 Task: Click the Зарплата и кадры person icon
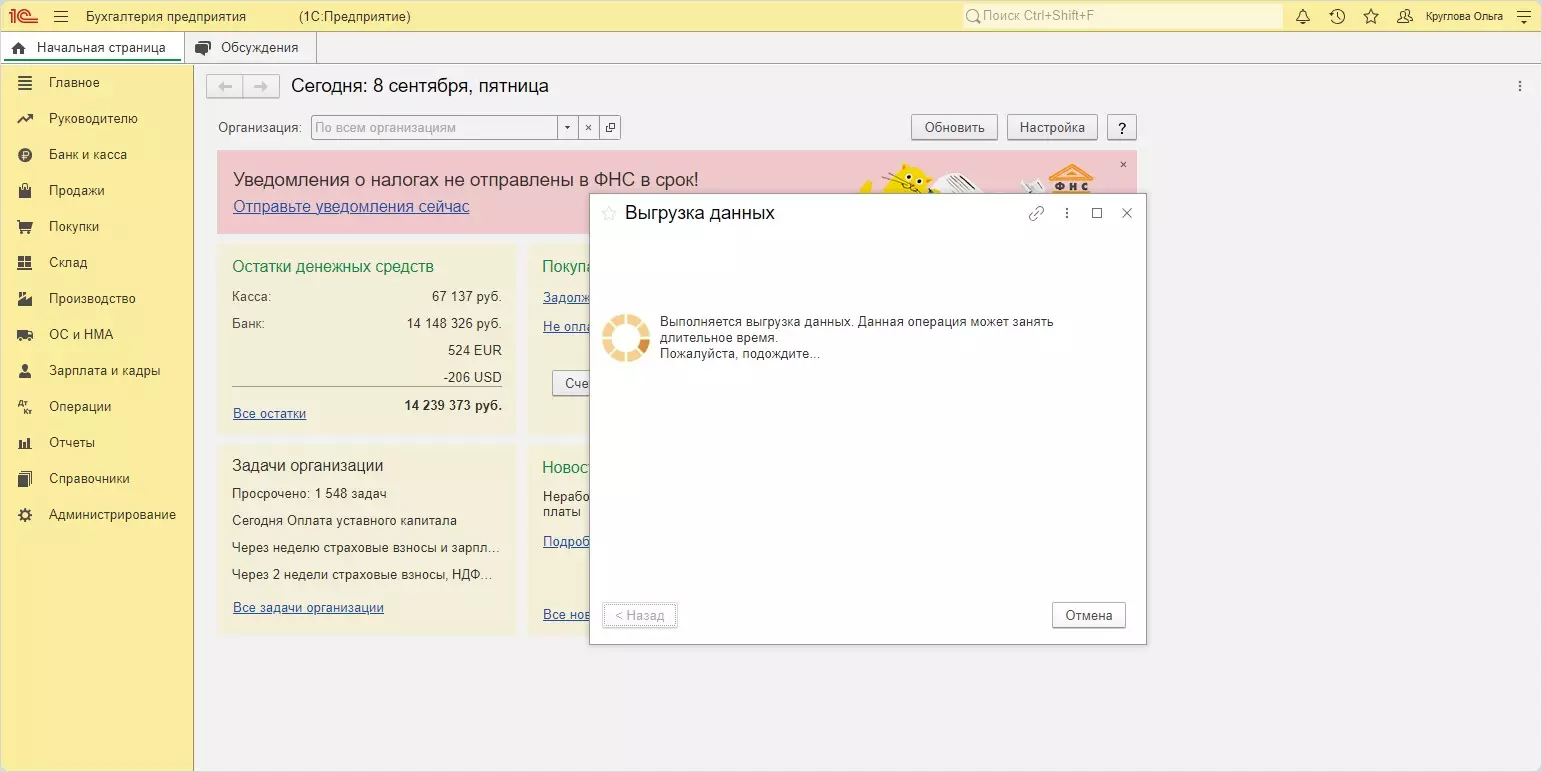pyautogui.click(x=26, y=371)
